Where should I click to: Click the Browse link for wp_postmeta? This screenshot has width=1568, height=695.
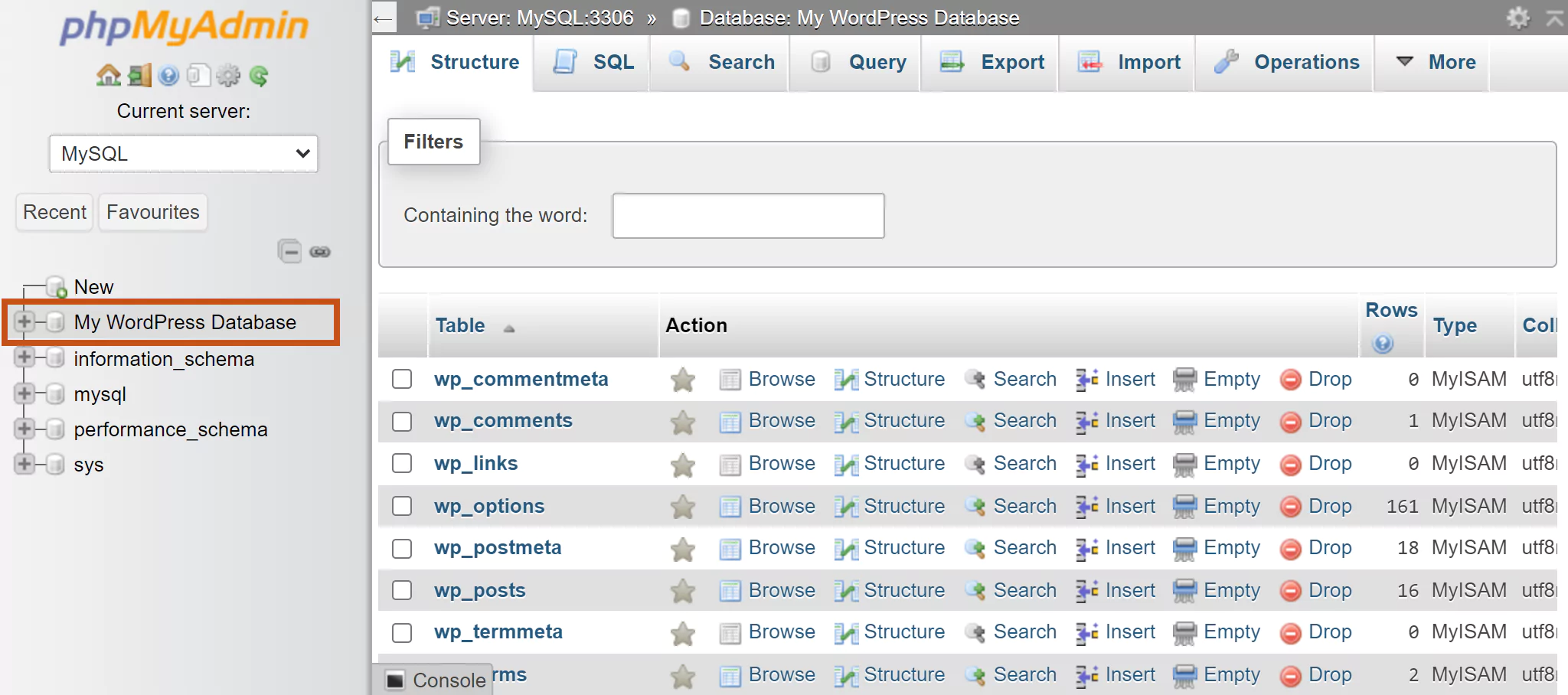[782, 548]
